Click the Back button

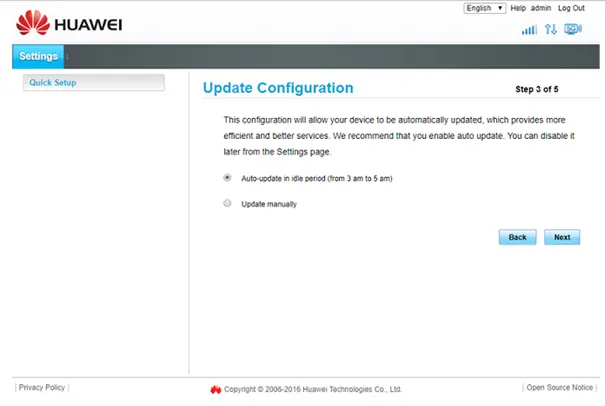[x=517, y=237]
